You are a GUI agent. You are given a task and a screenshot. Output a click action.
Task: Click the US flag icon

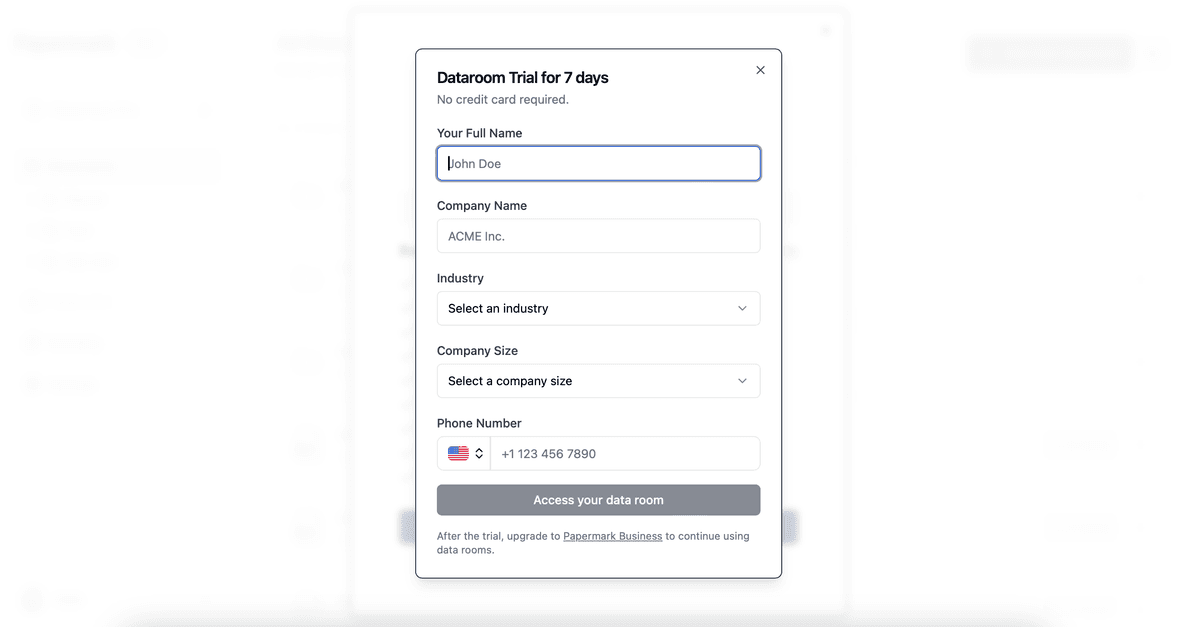(x=458, y=453)
